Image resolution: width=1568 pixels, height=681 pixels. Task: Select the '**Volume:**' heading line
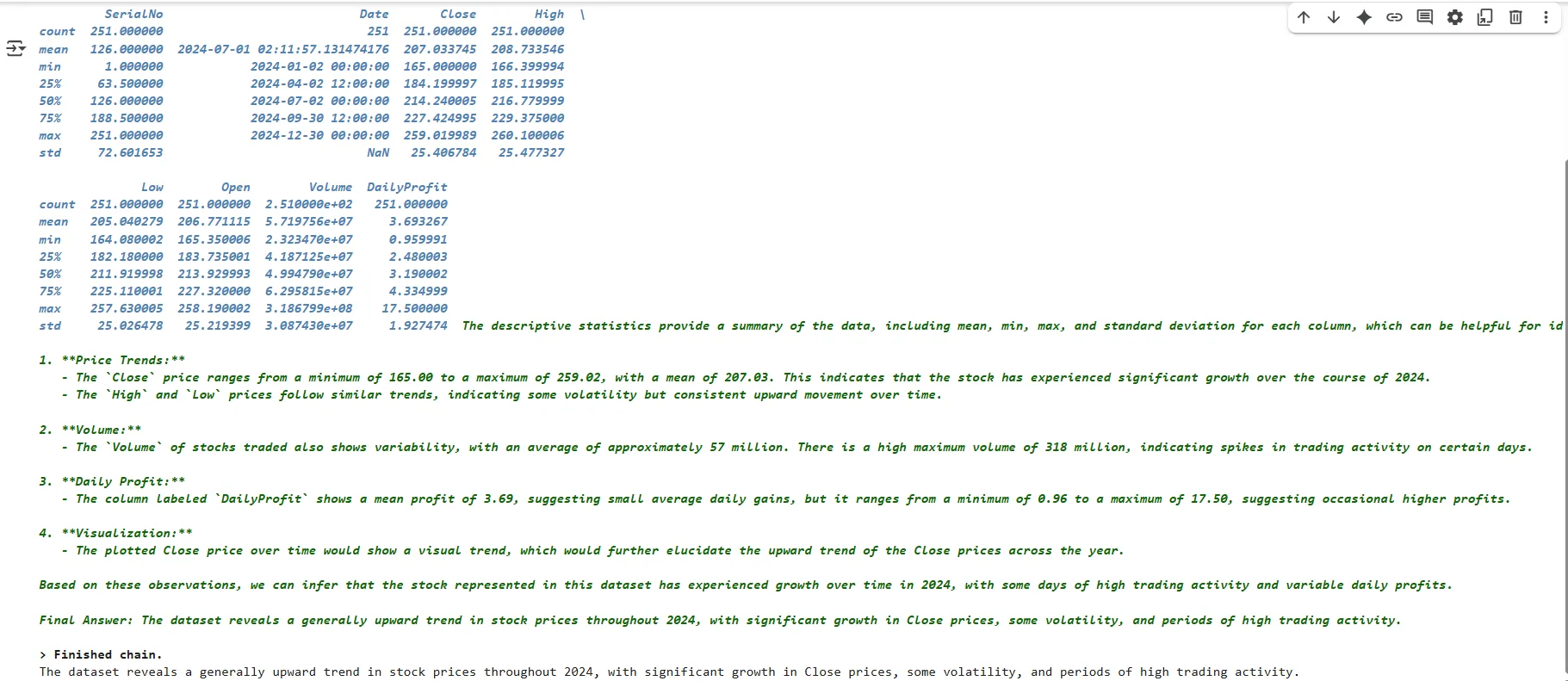click(x=90, y=430)
